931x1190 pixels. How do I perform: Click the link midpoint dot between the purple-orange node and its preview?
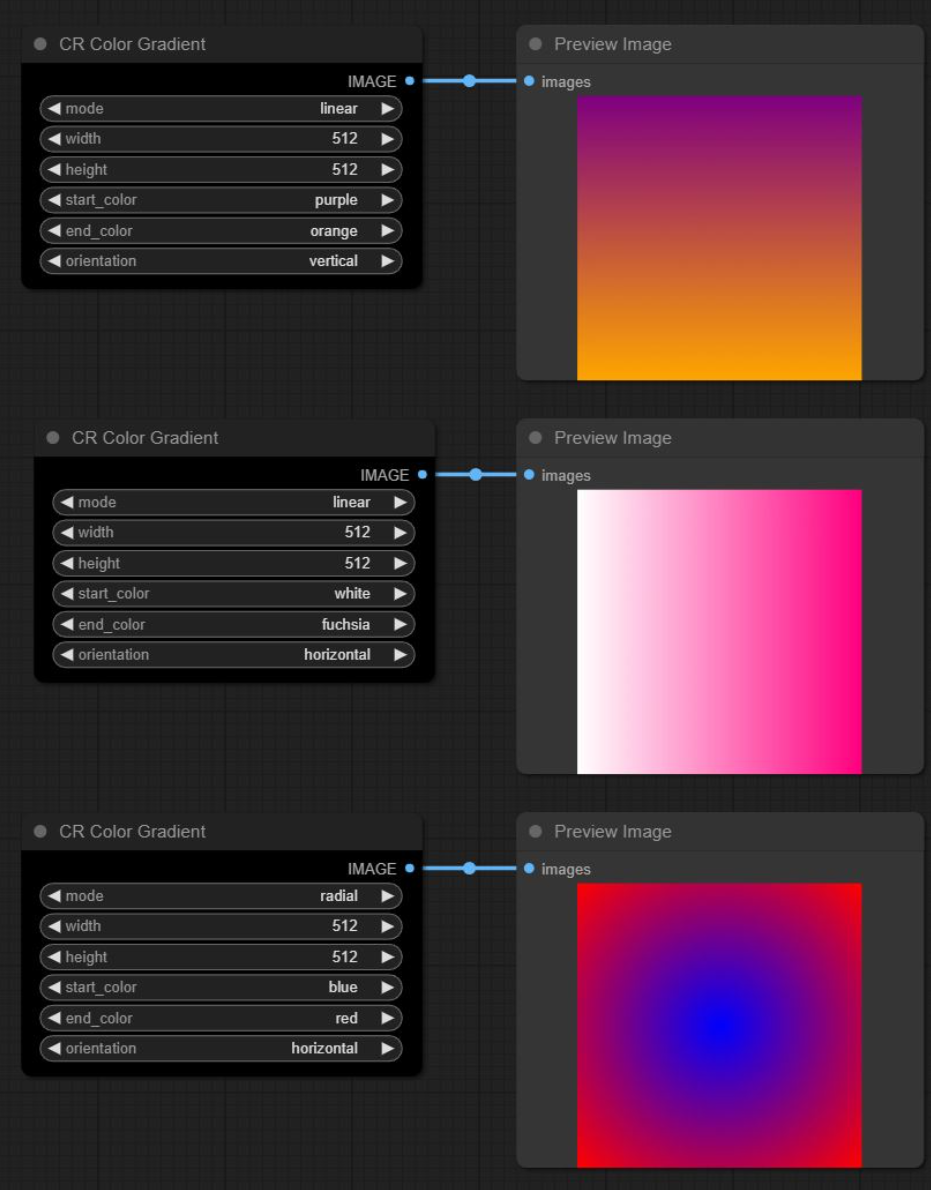coord(470,80)
